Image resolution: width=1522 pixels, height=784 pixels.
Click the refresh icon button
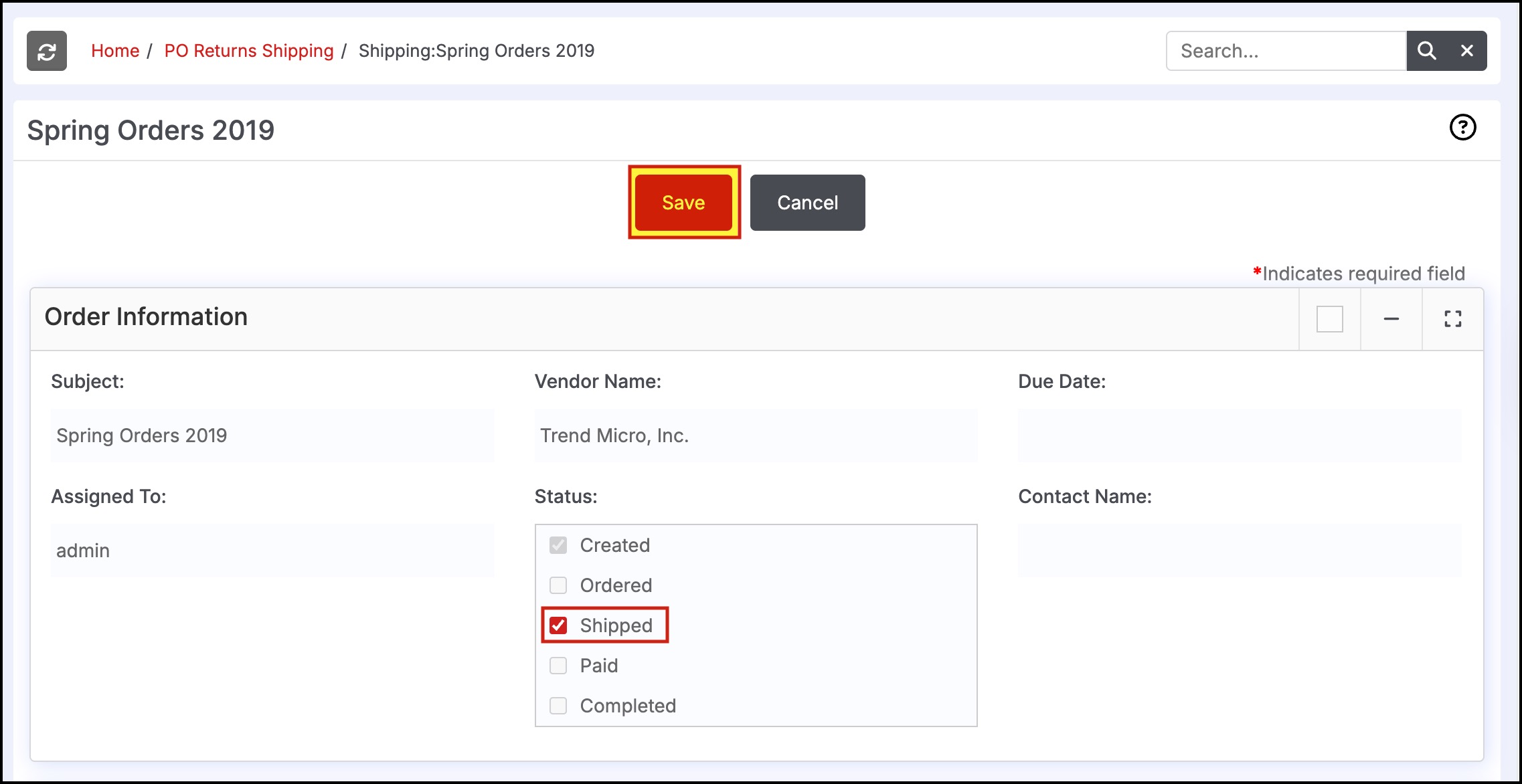coord(47,51)
